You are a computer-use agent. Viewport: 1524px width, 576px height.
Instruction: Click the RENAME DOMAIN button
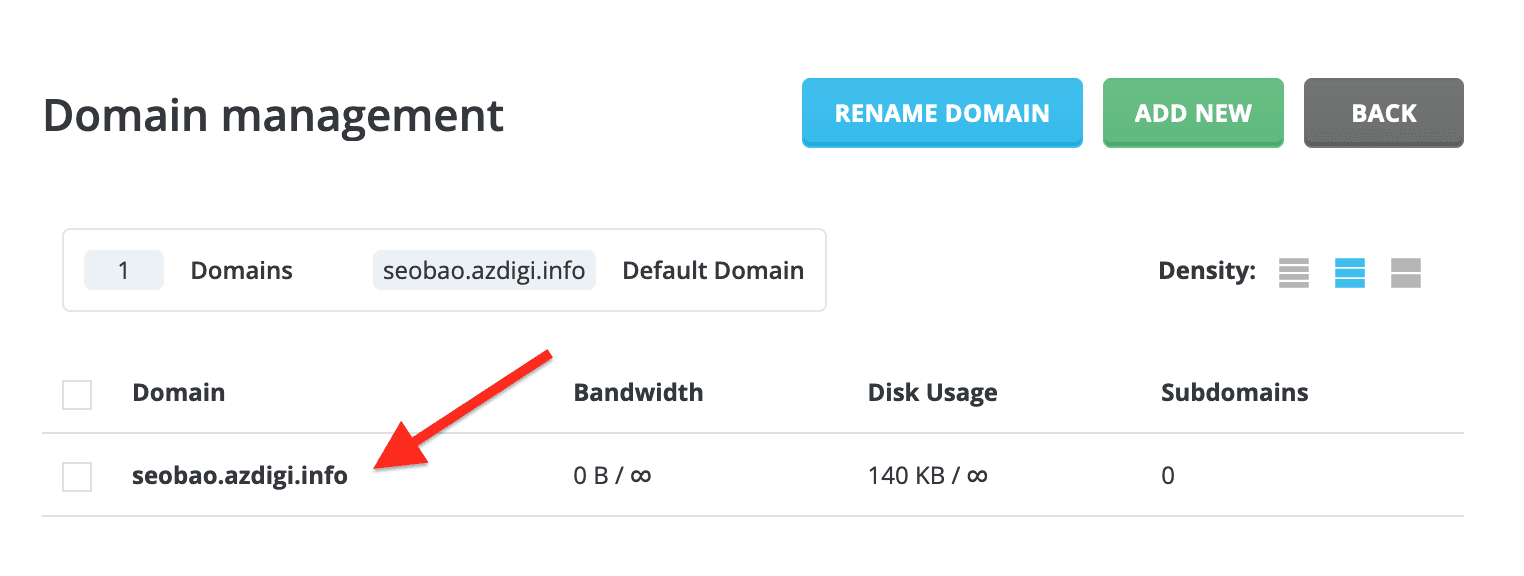(942, 114)
